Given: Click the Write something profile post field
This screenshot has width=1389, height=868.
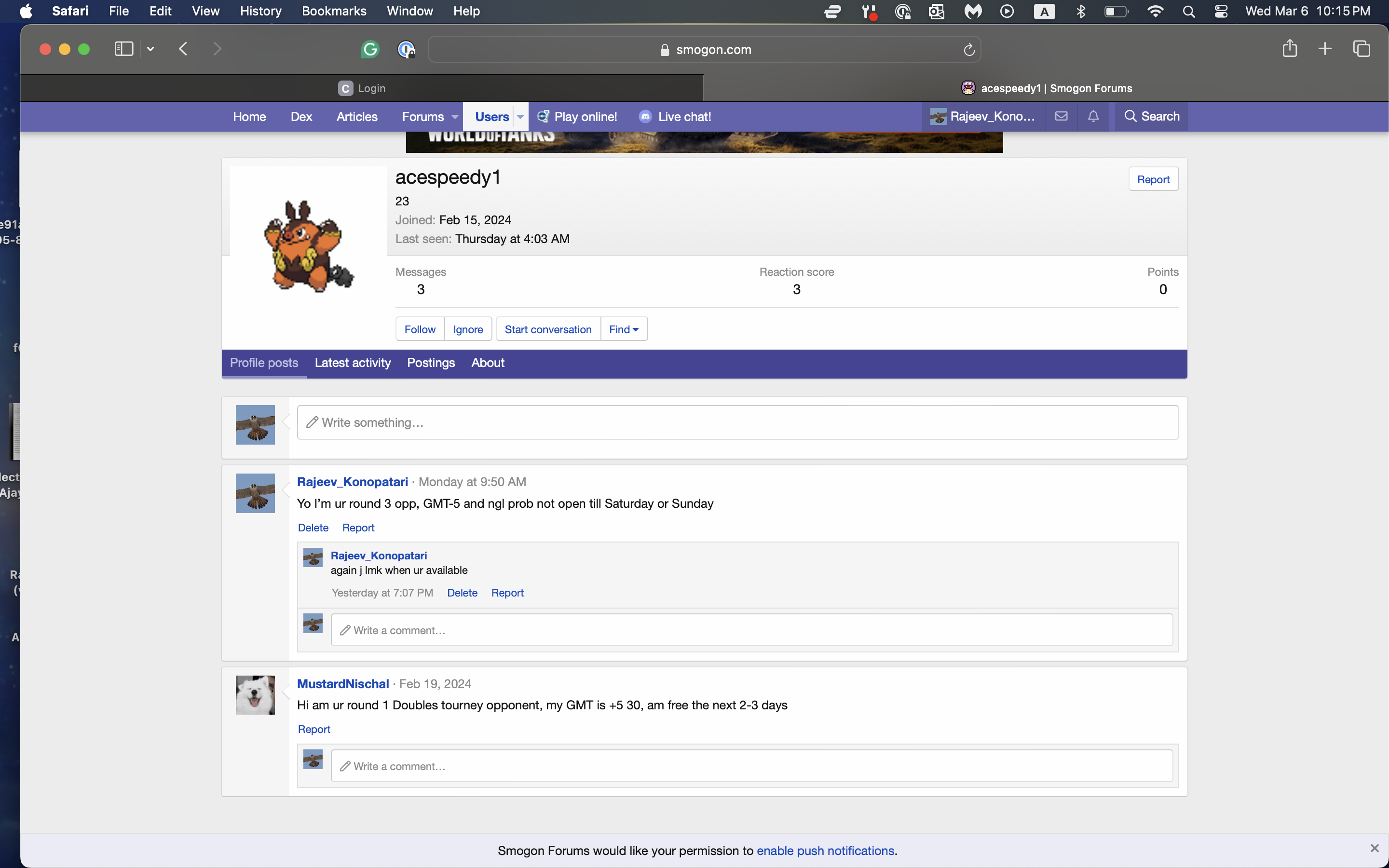Looking at the screenshot, I should (737, 422).
